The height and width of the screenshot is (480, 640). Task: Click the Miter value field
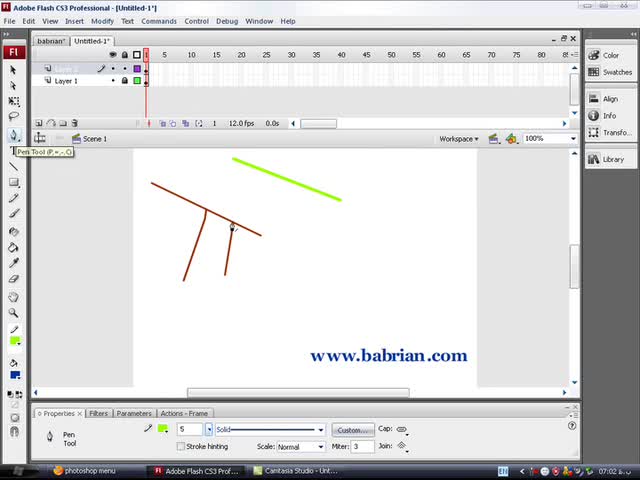click(362, 447)
